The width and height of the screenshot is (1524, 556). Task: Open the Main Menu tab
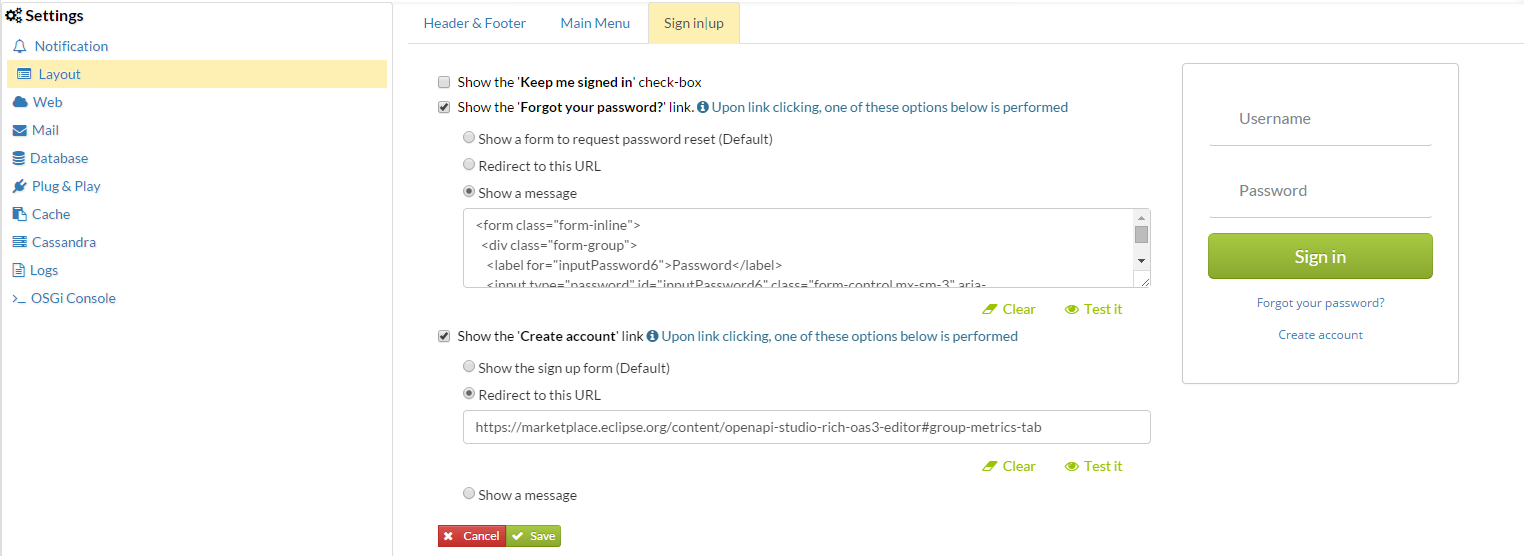point(595,23)
